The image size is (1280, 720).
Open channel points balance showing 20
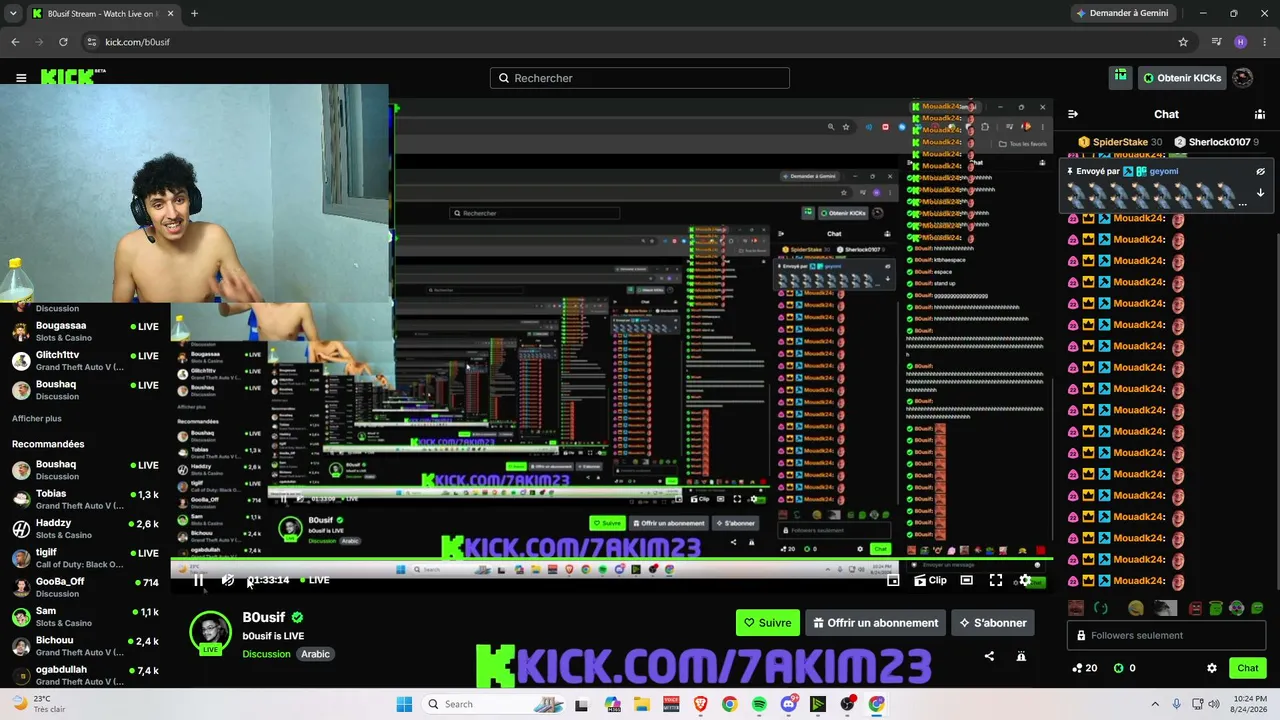[1084, 668]
